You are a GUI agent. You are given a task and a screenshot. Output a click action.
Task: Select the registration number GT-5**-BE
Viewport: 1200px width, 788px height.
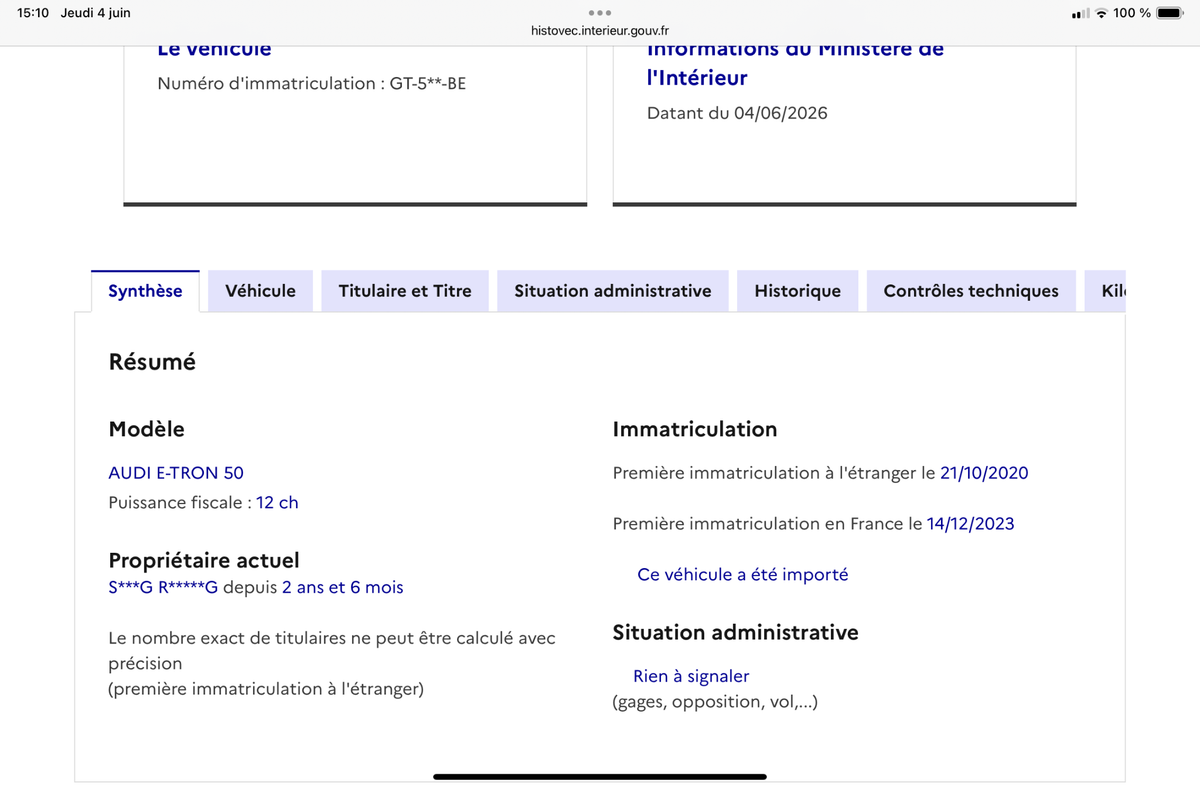click(428, 84)
